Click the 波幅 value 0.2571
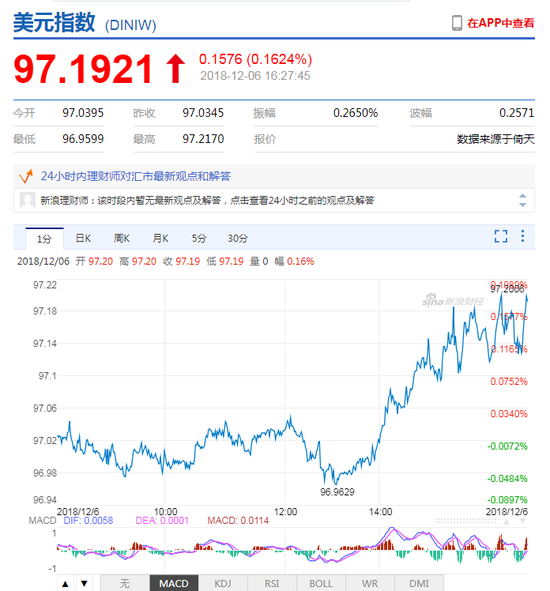This screenshot has height=591, width=550. point(516,113)
